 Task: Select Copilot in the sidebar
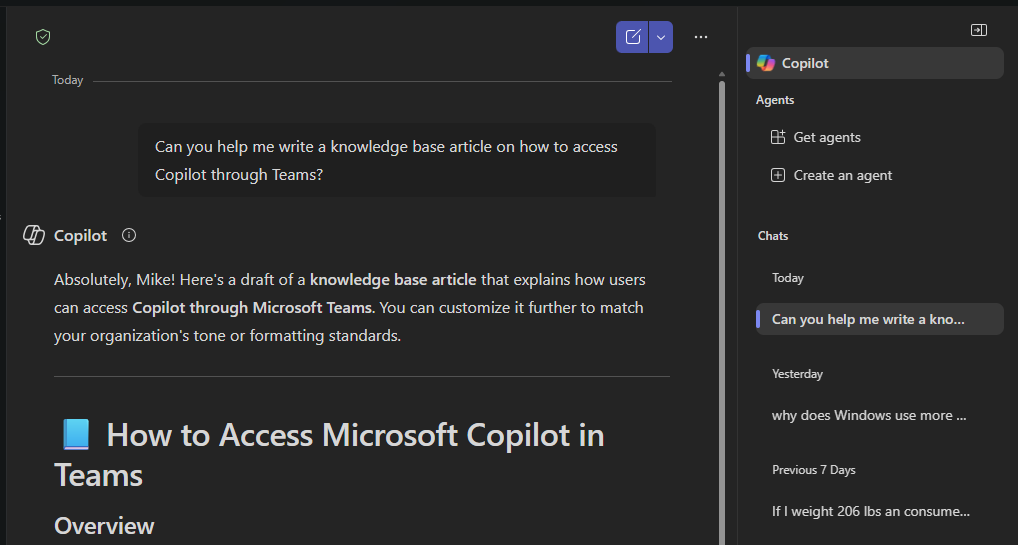click(805, 63)
